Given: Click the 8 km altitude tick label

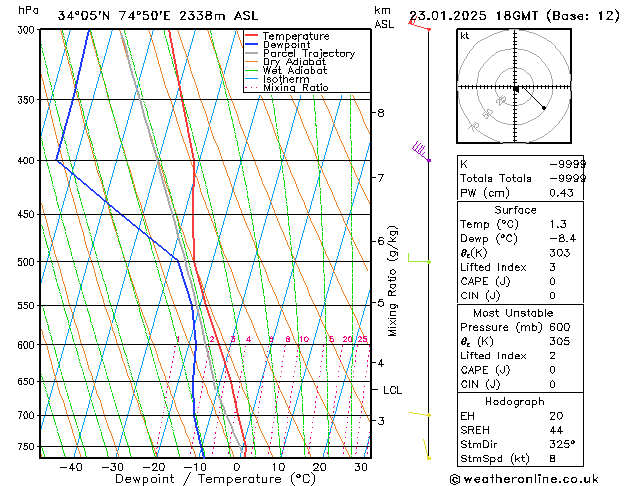Looking at the screenshot, I should [x=381, y=113].
